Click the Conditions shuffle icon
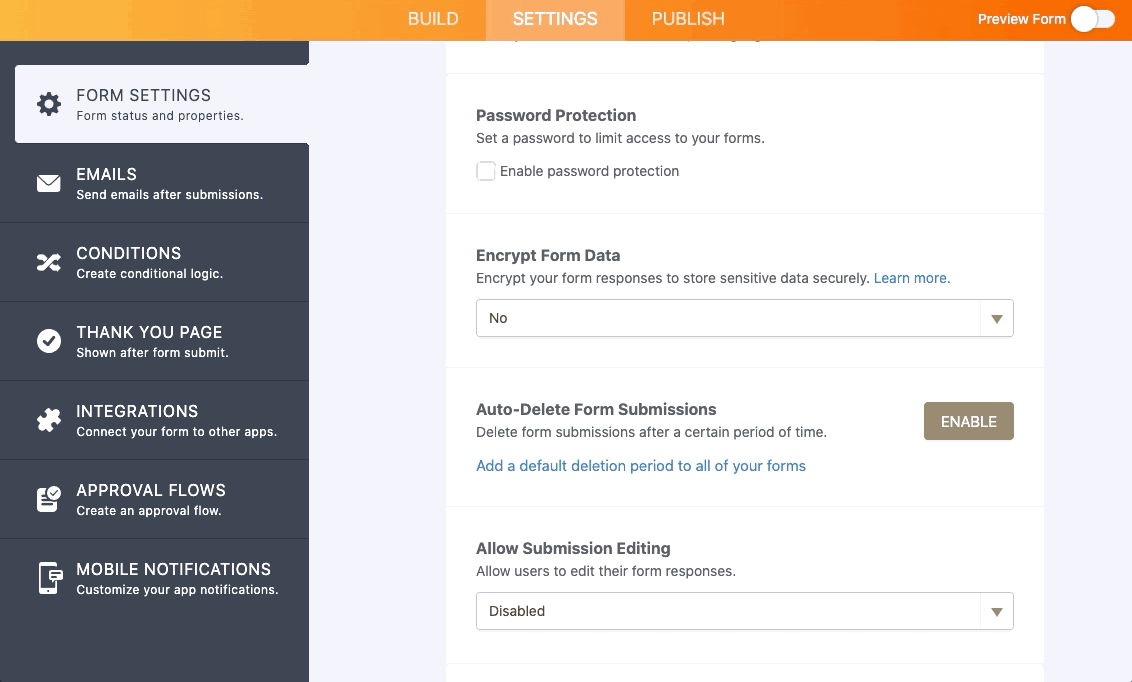Screen dimensions: 1132x682 48,262
